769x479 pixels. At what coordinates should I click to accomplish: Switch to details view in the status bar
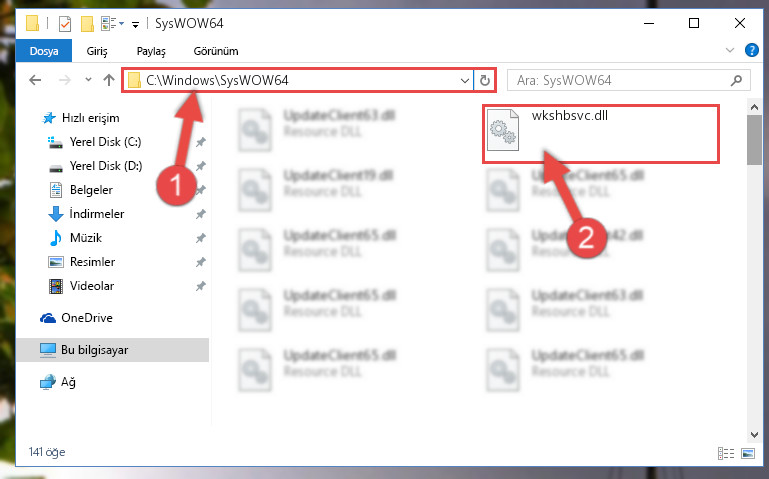(x=726, y=453)
